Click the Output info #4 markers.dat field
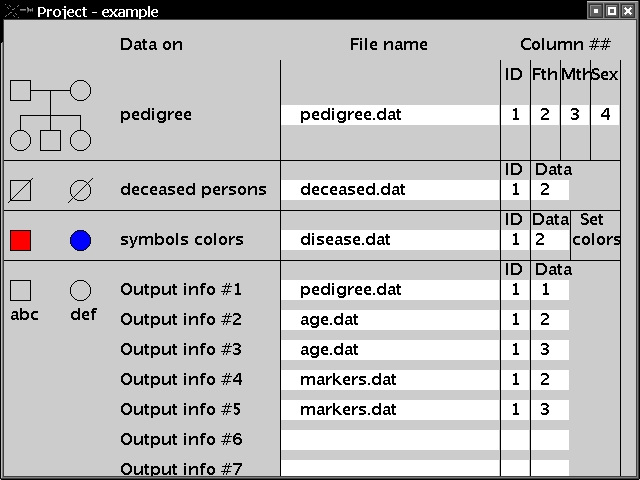The height and width of the screenshot is (480, 640). 390,380
